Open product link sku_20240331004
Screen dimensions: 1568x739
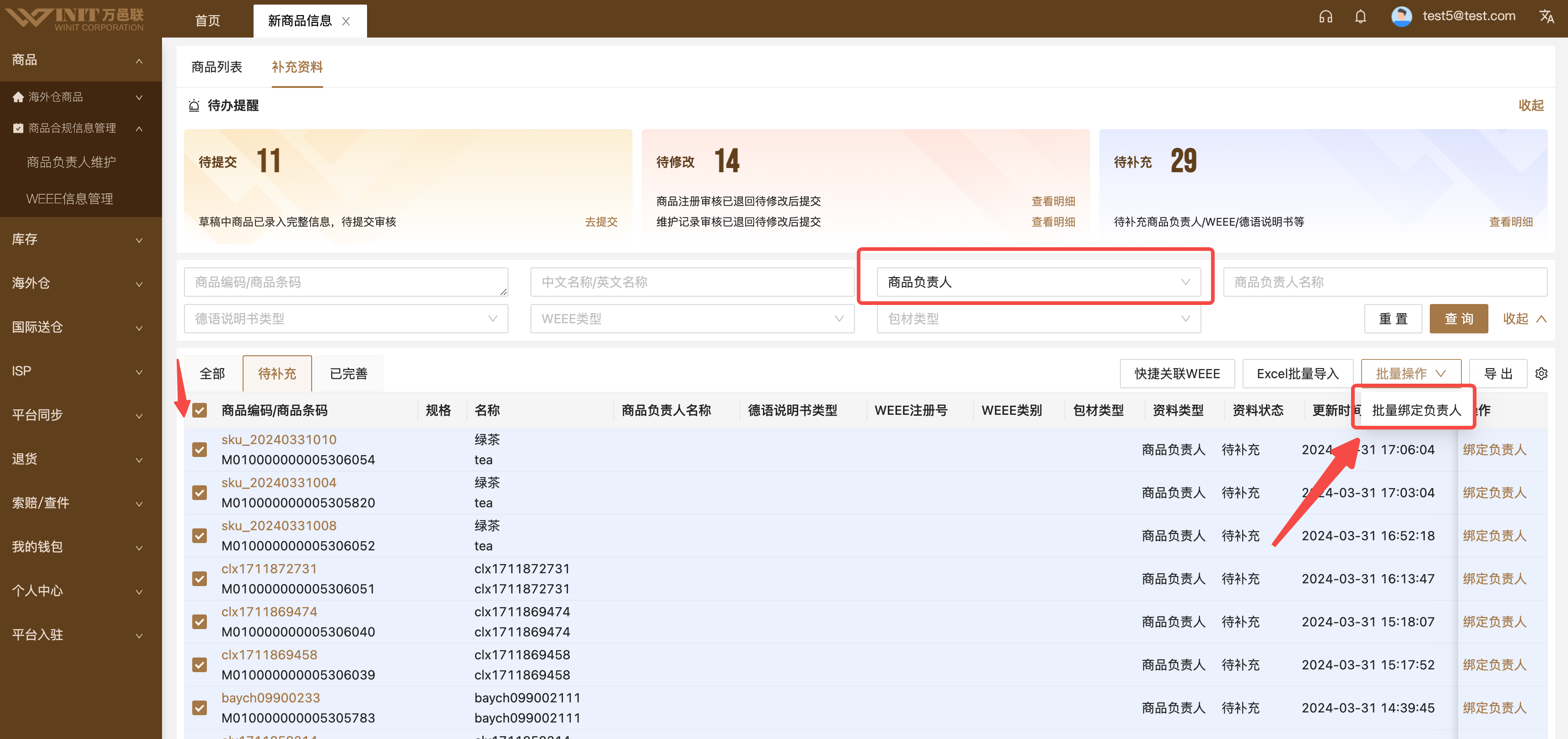279,482
